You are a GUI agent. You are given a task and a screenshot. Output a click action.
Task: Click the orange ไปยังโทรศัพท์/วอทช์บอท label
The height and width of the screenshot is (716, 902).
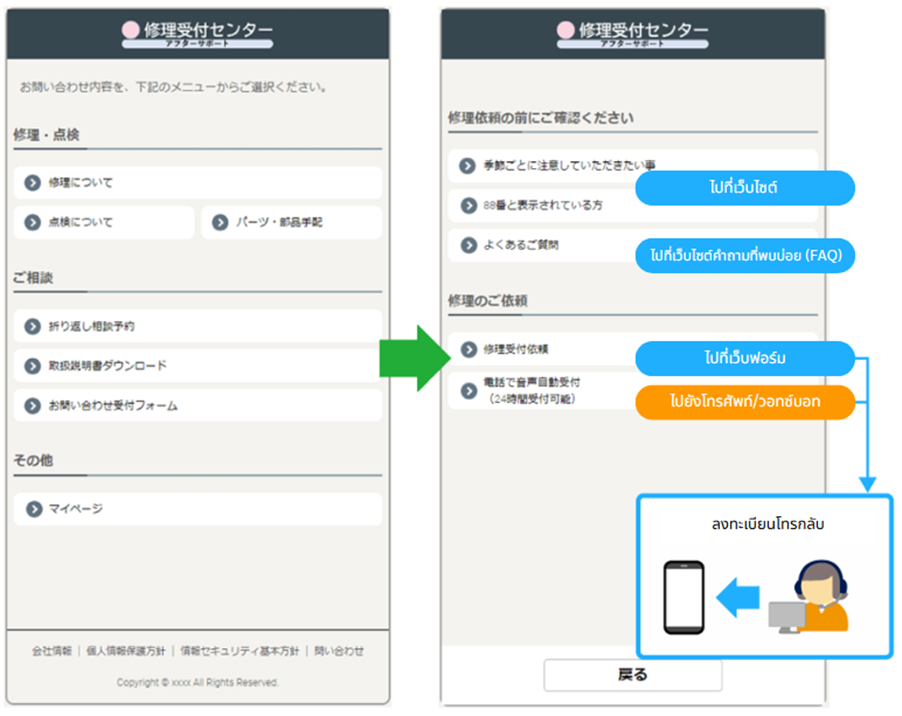(x=745, y=402)
